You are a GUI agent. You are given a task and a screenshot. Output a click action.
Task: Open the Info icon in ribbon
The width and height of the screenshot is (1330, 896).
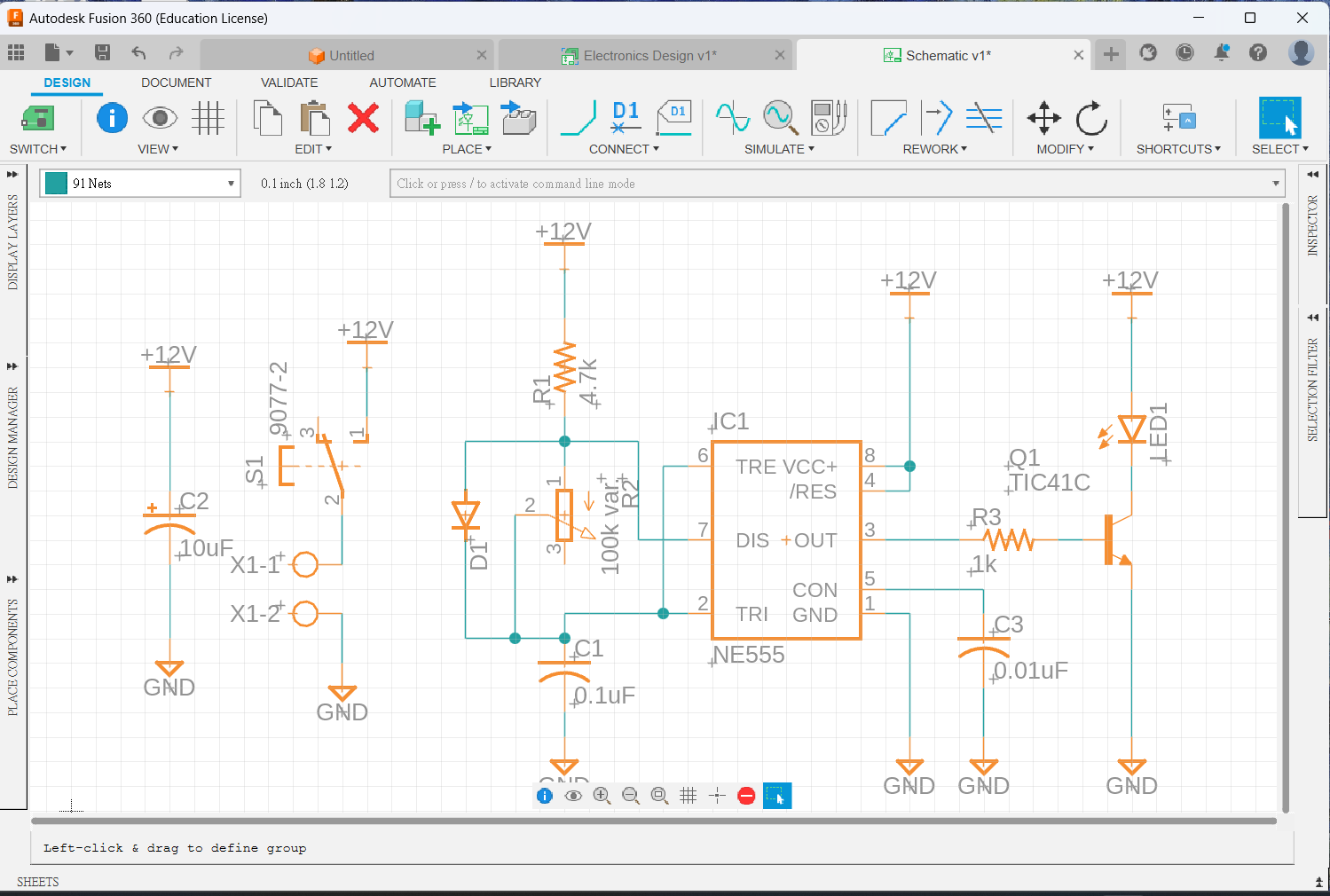(112, 118)
